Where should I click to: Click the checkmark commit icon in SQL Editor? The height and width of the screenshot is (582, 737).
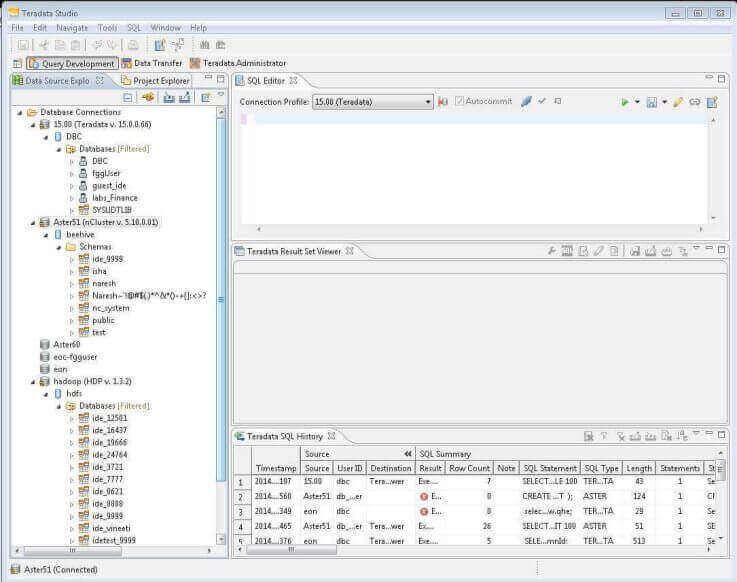542,101
